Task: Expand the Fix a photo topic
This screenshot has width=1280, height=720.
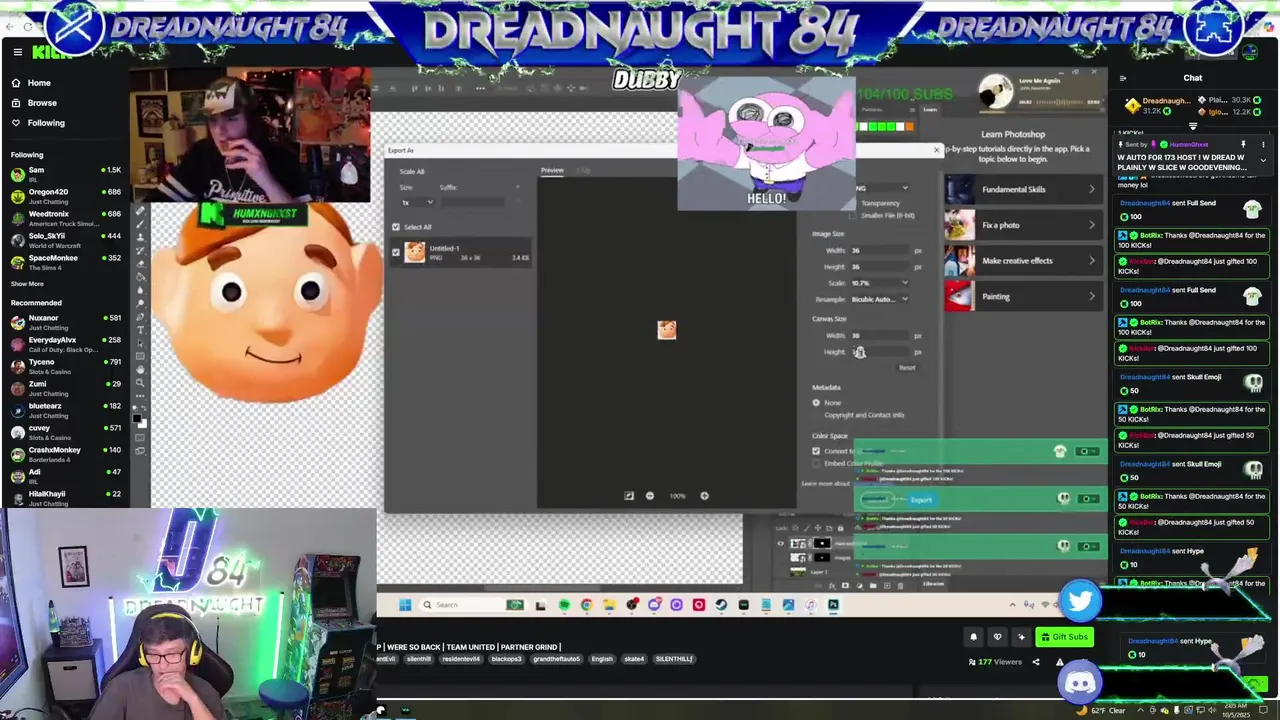Action: pyautogui.click(x=1023, y=225)
